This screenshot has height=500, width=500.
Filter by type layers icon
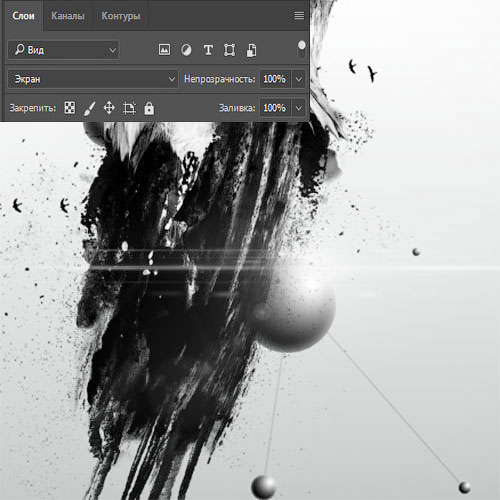[208, 50]
